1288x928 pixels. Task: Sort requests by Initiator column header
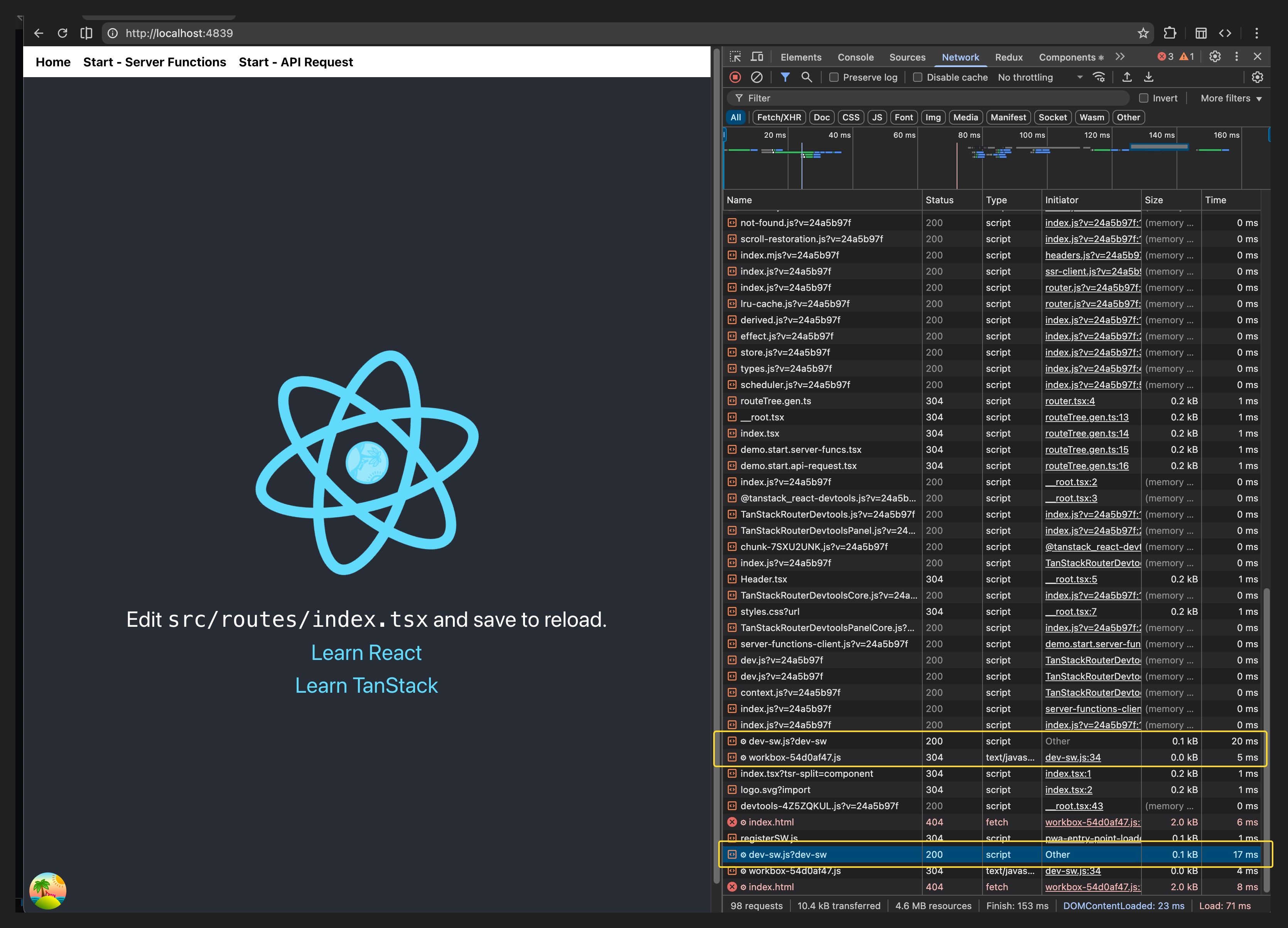[x=1092, y=200]
